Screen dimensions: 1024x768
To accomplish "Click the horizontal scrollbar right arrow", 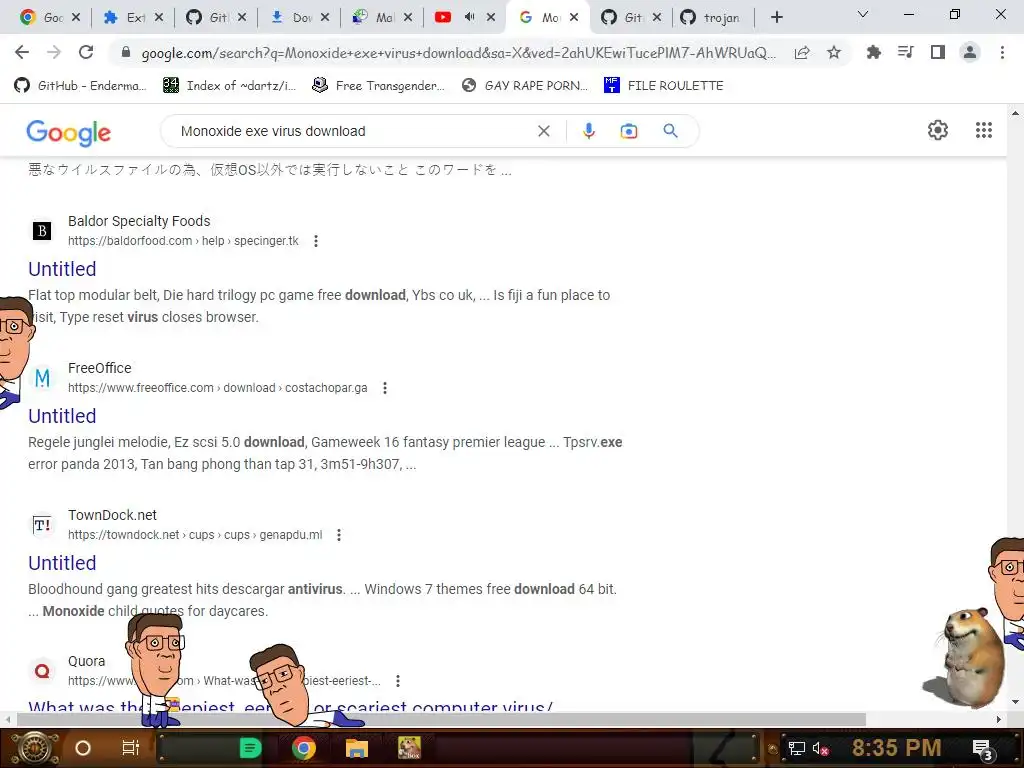I will 999,719.
